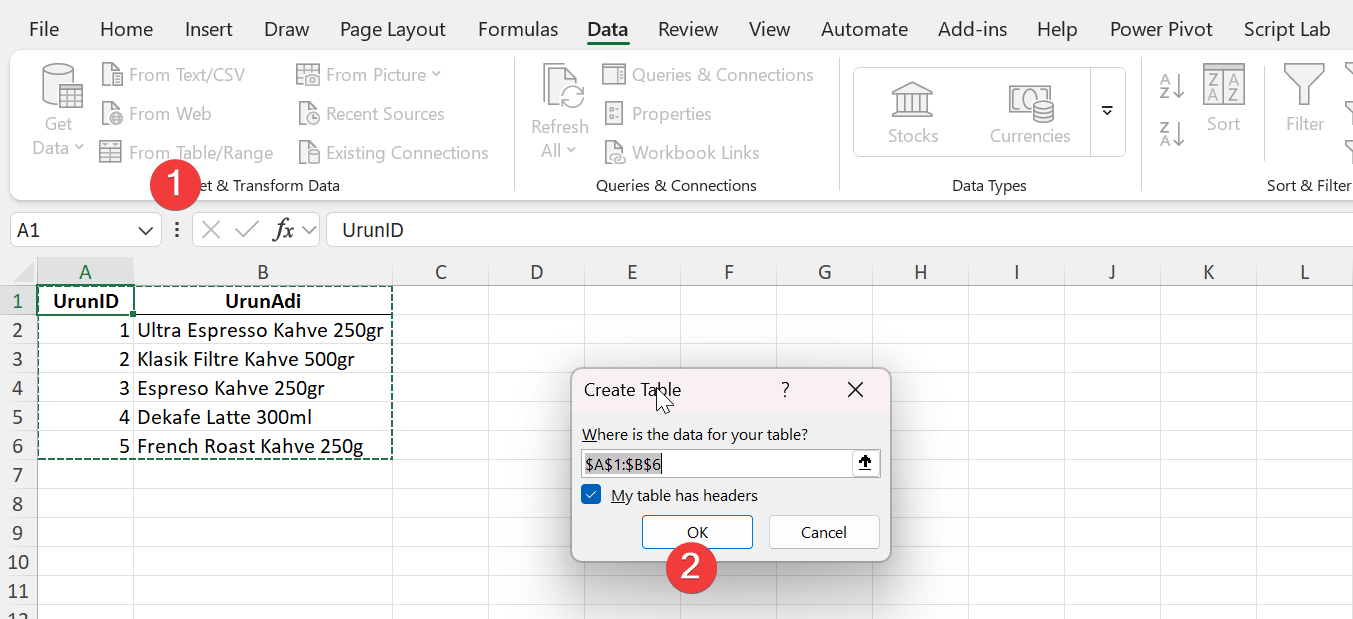This screenshot has height=619, width=1353.
Task: Cancel the Create Table dialog
Action: click(823, 532)
